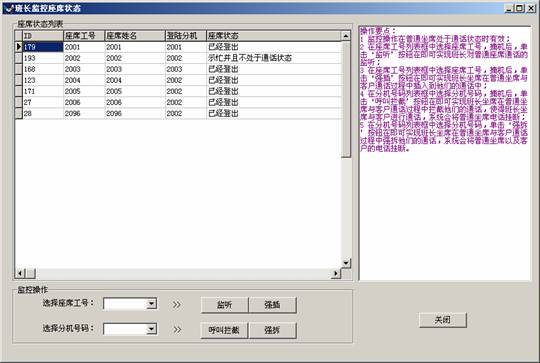Click the row selector for ID 168
Screen dimensions: 540x363
pos(19,69)
